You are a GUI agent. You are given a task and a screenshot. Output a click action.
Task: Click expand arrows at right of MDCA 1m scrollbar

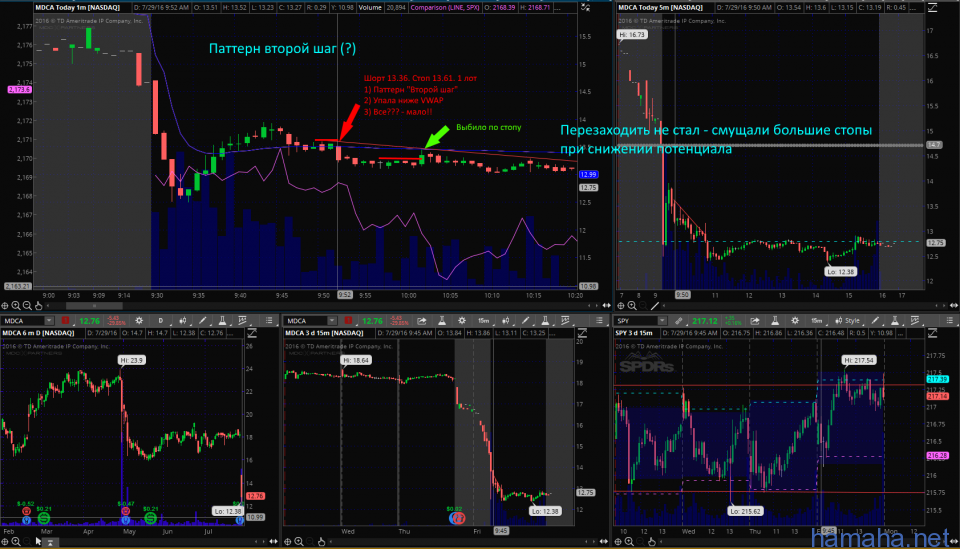pos(606,305)
